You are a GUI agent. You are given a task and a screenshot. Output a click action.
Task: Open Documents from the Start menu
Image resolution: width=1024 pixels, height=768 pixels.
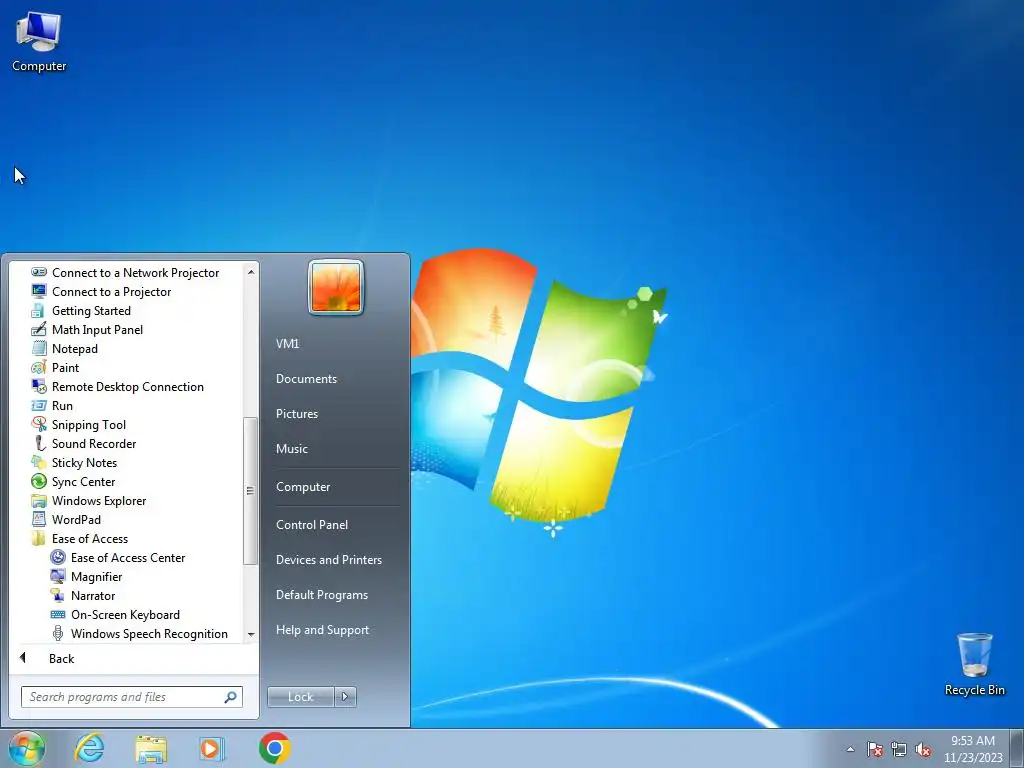tap(306, 379)
